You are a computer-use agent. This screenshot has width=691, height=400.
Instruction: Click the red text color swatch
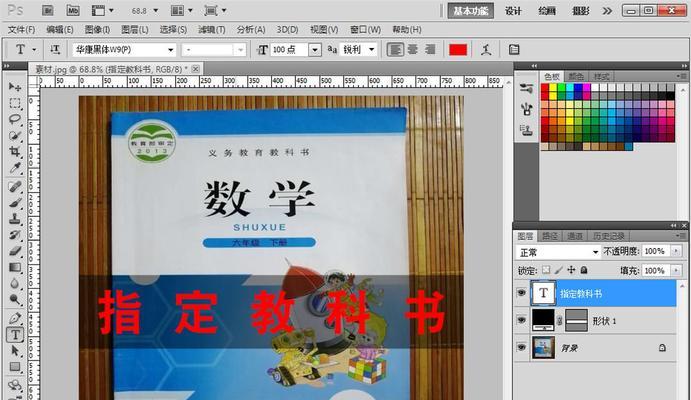[458, 50]
